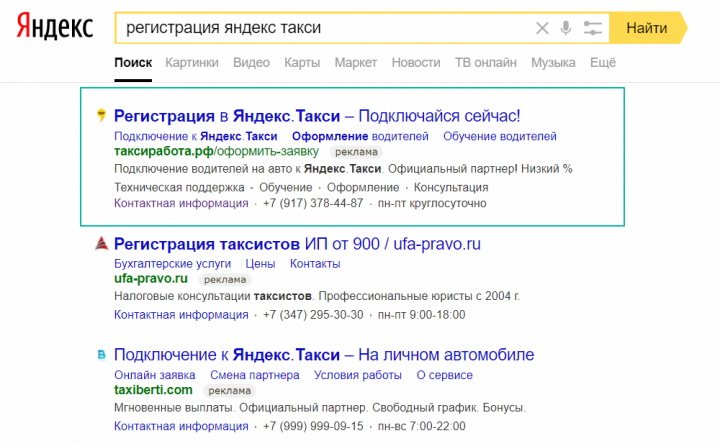Click 'Подключение к Яндекс.Такси' sitelink
Screen dimensions: 720x446
[196, 136]
